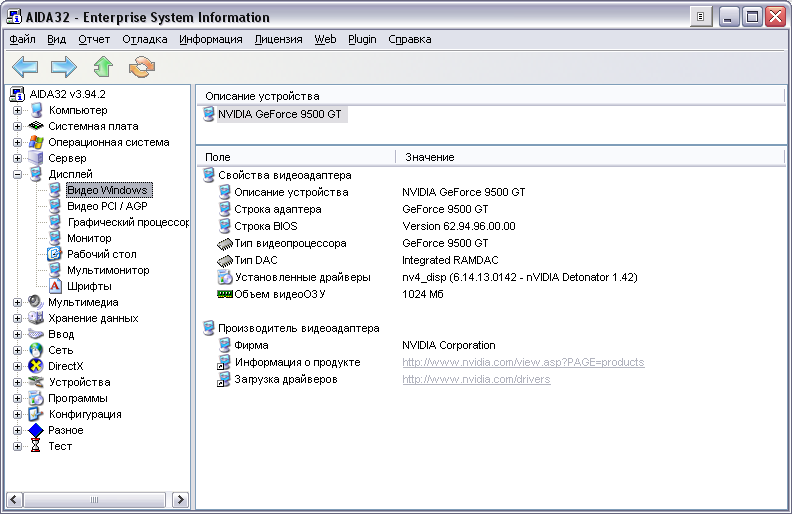Expand the Сеть tree node

[x=18, y=350]
